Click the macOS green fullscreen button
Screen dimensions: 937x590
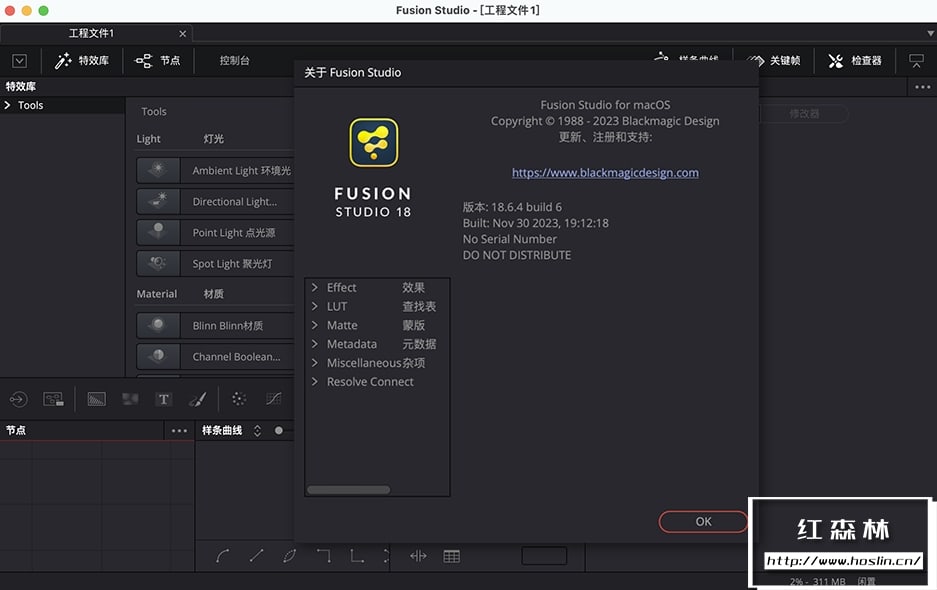tap(43, 10)
